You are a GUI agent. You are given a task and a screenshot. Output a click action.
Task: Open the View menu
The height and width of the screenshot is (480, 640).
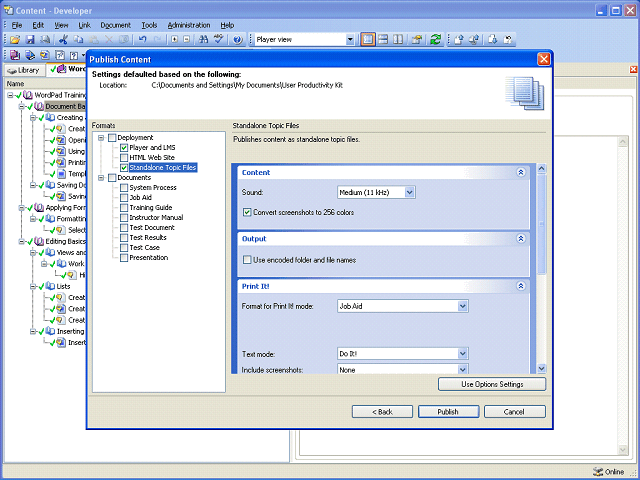click(x=61, y=25)
